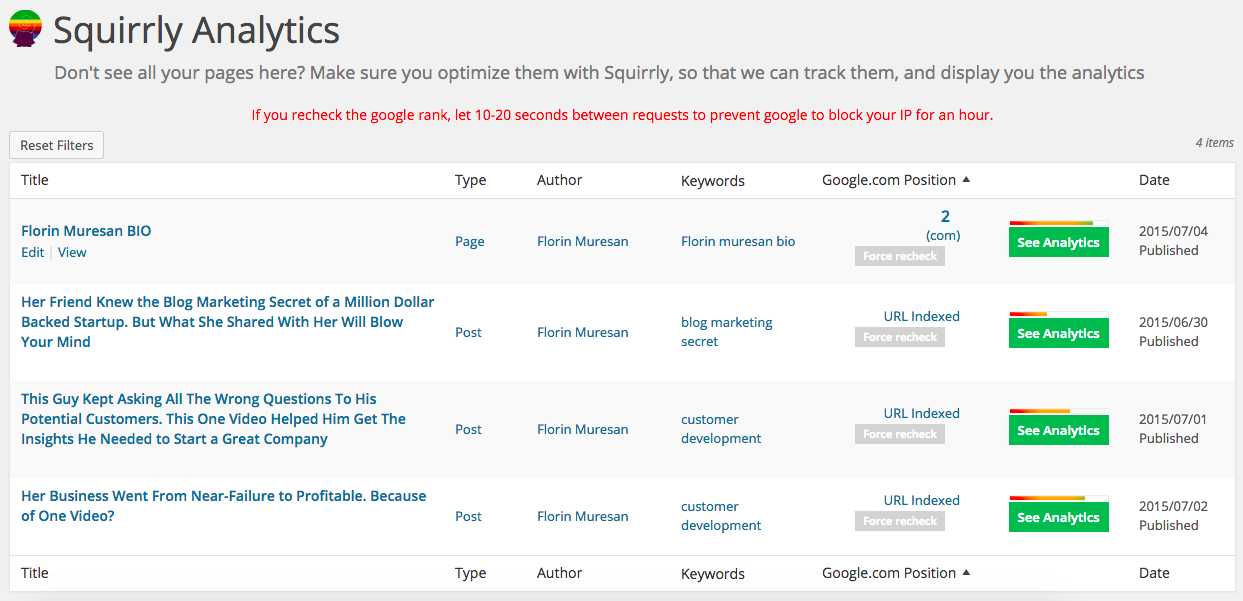See Analytics for Her Business Went post
This screenshot has width=1243, height=601.
click(x=1059, y=517)
